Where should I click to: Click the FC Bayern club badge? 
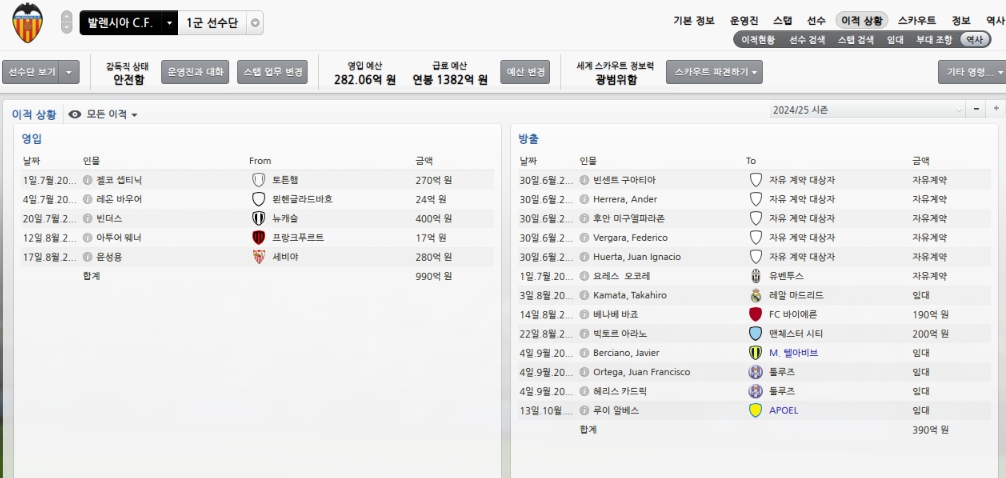[x=756, y=314]
